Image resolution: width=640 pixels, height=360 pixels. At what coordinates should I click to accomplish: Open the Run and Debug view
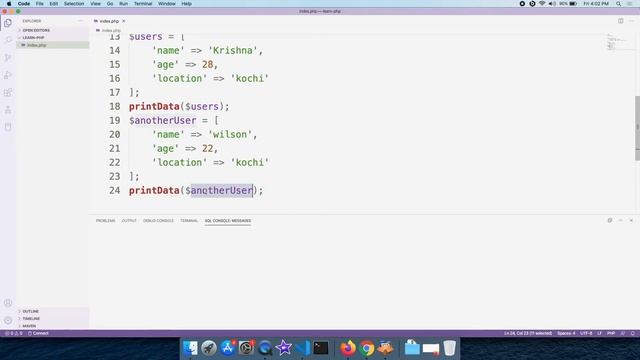coord(8,75)
